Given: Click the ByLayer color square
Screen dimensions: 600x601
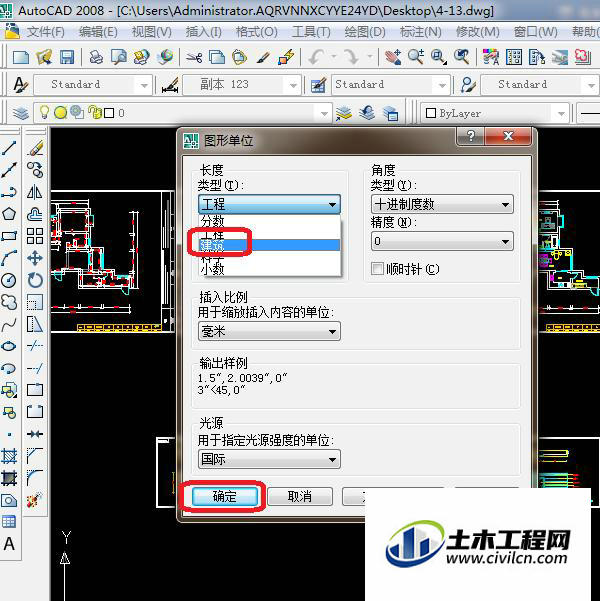Looking at the screenshot, I should coord(431,113).
